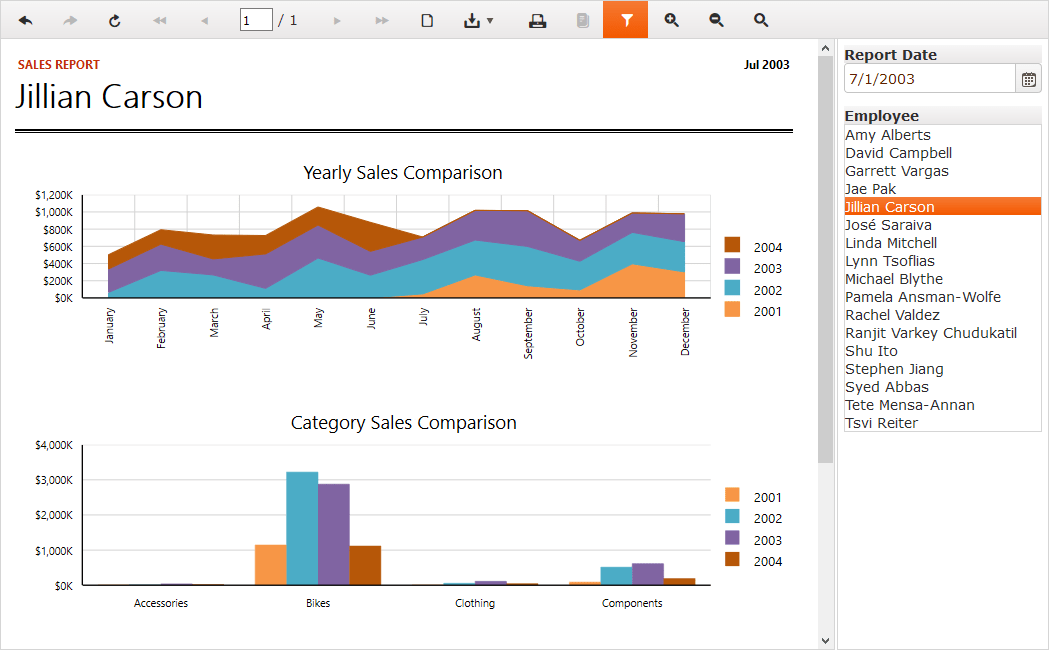Viewport: 1049px width, 650px height.
Task: Click the 2004 swatch in Yearly Sales legend
Action: tap(732, 245)
